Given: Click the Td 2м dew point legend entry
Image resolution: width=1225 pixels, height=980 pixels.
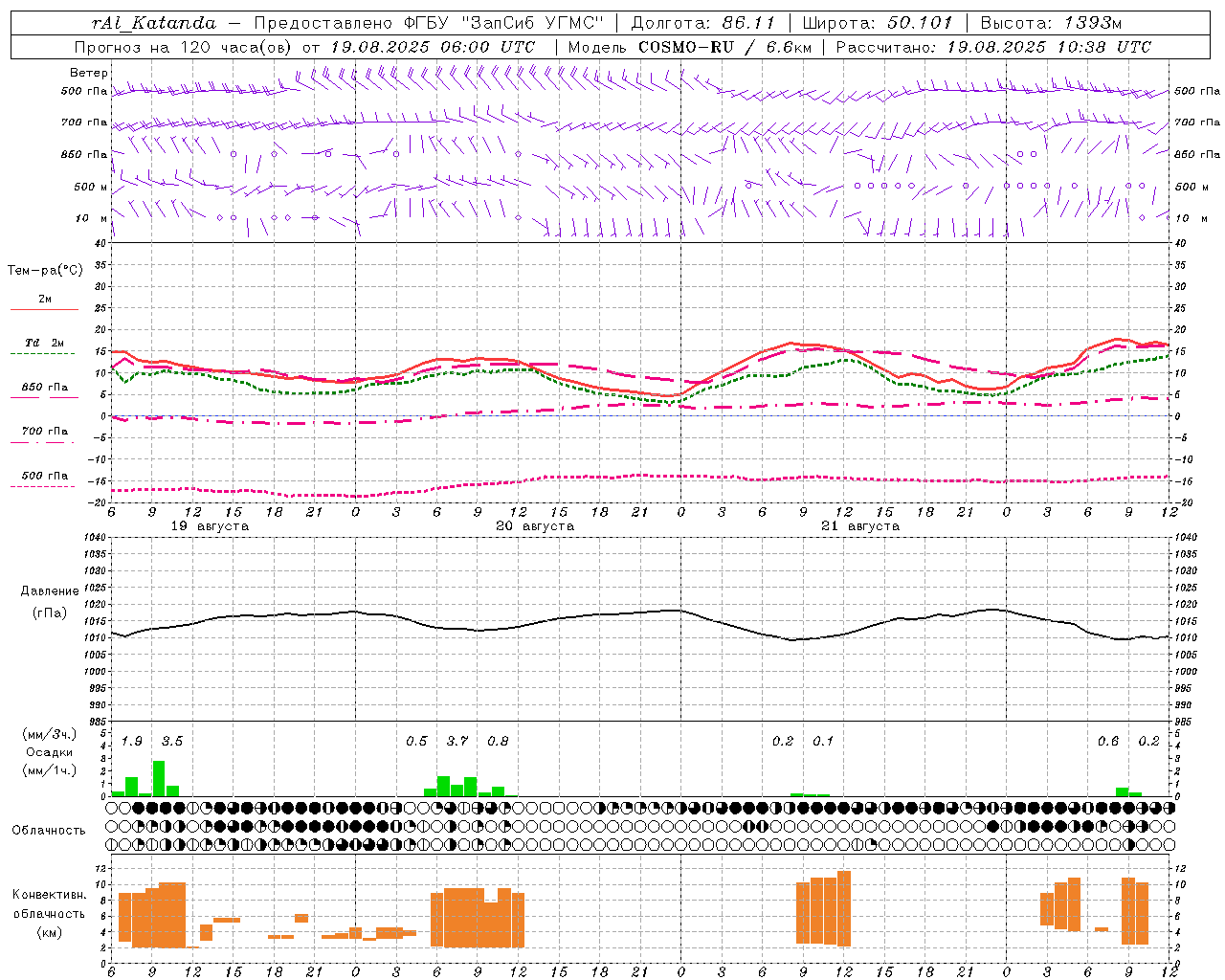Looking at the screenshot, I should 44,343.
